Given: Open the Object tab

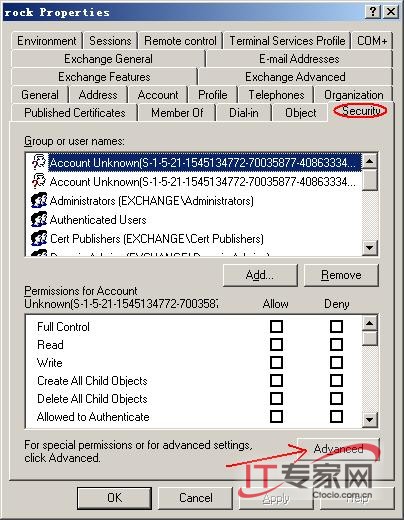Looking at the screenshot, I should click(x=300, y=113).
